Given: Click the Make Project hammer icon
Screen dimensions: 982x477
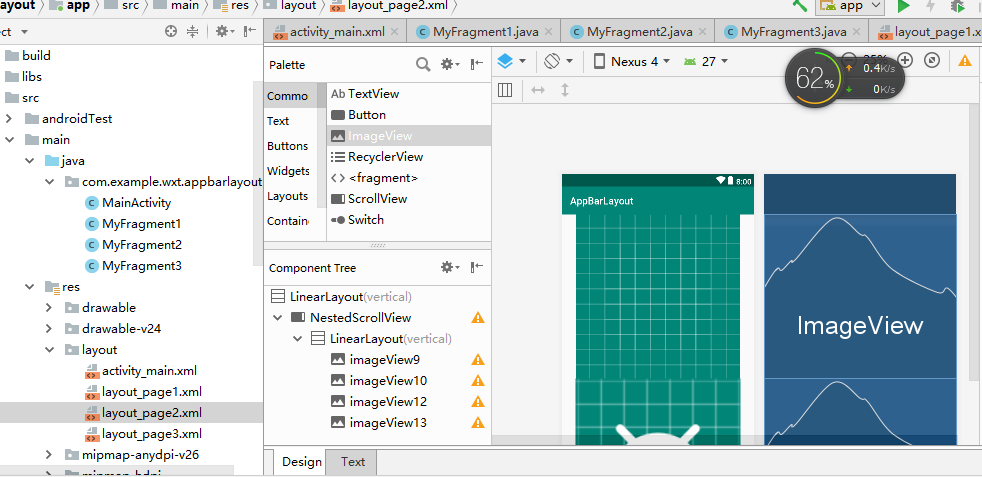Looking at the screenshot, I should pyautogui.click(x=799, y=5).
